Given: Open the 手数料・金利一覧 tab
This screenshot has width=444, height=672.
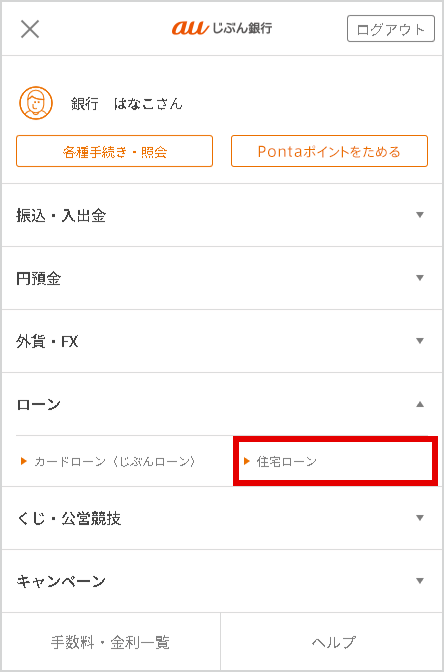Looking at the screenshot, I should (x=111, y=642).
